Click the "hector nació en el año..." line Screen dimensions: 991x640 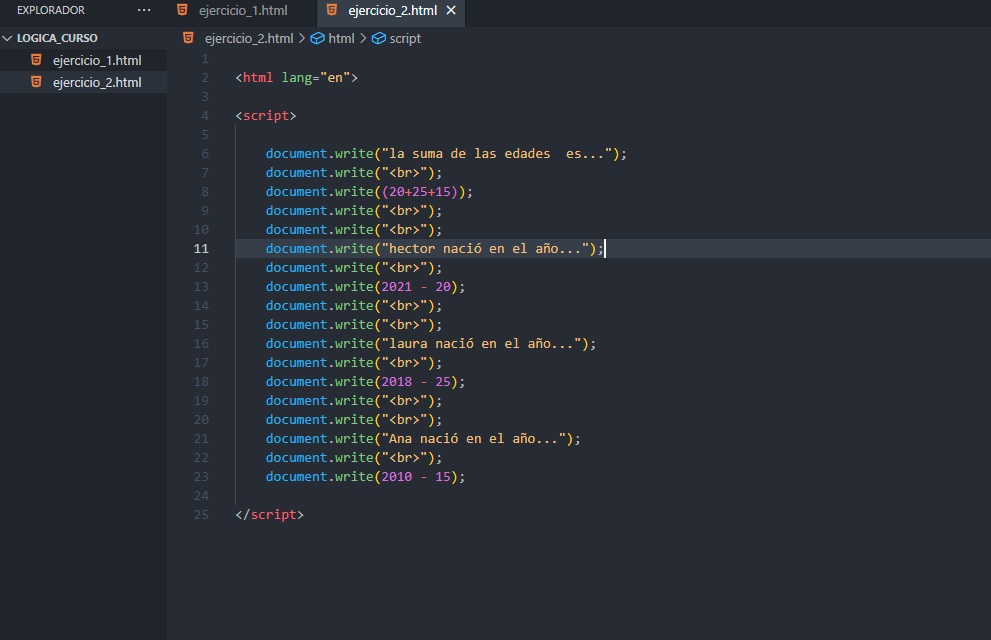click(x=435, y=249)
